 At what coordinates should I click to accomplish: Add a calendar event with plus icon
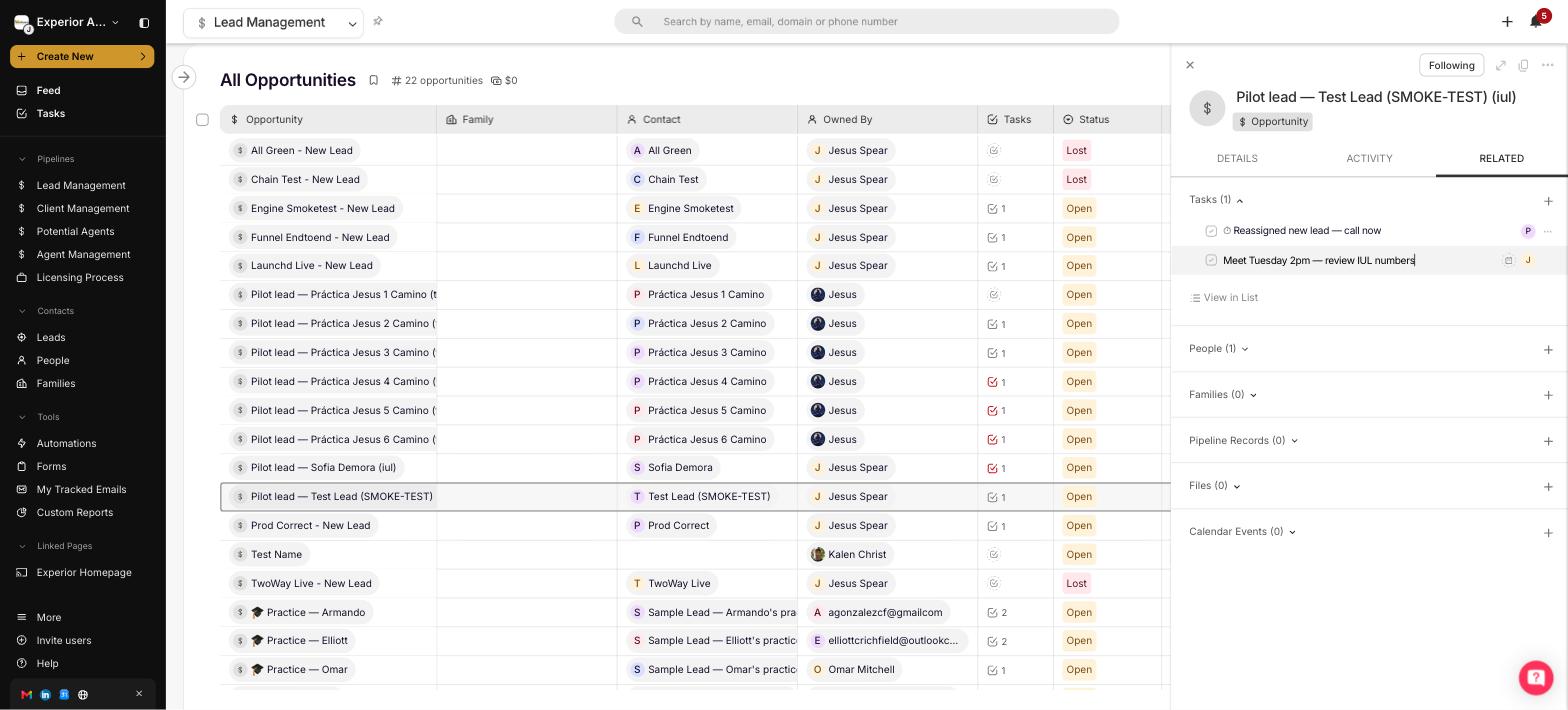coord(1548,533)
